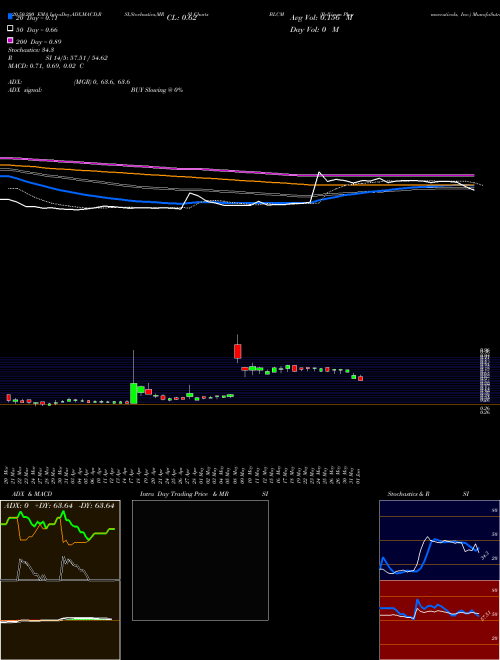Viewport: 500px width, 660px height.
Task: Select the '50 Day = 0.66' legend text
Action: 37,30
